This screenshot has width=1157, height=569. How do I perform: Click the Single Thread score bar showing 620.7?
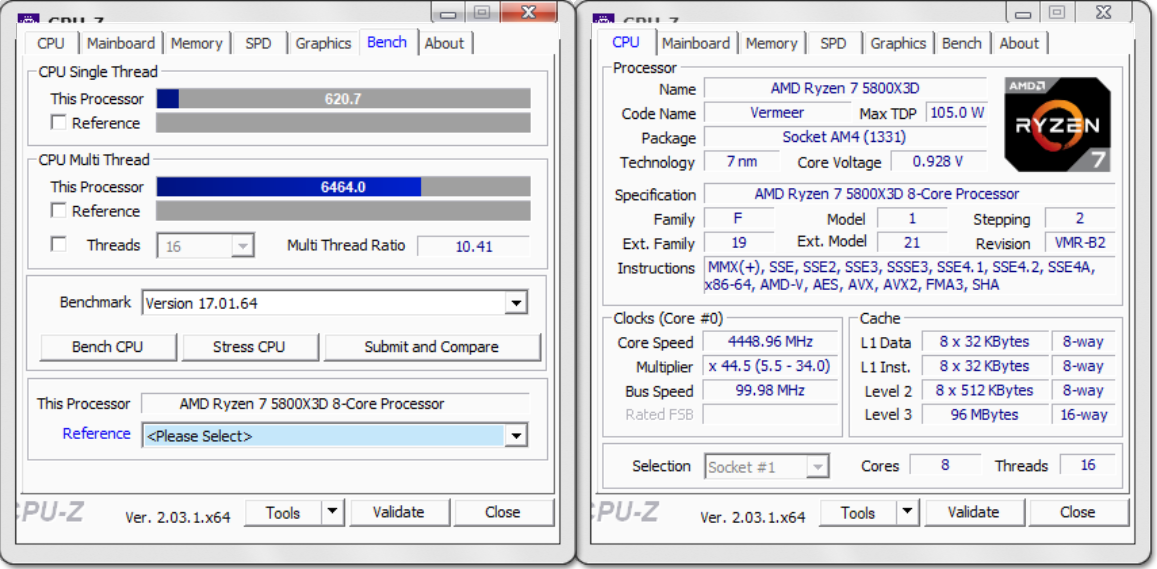343,99
